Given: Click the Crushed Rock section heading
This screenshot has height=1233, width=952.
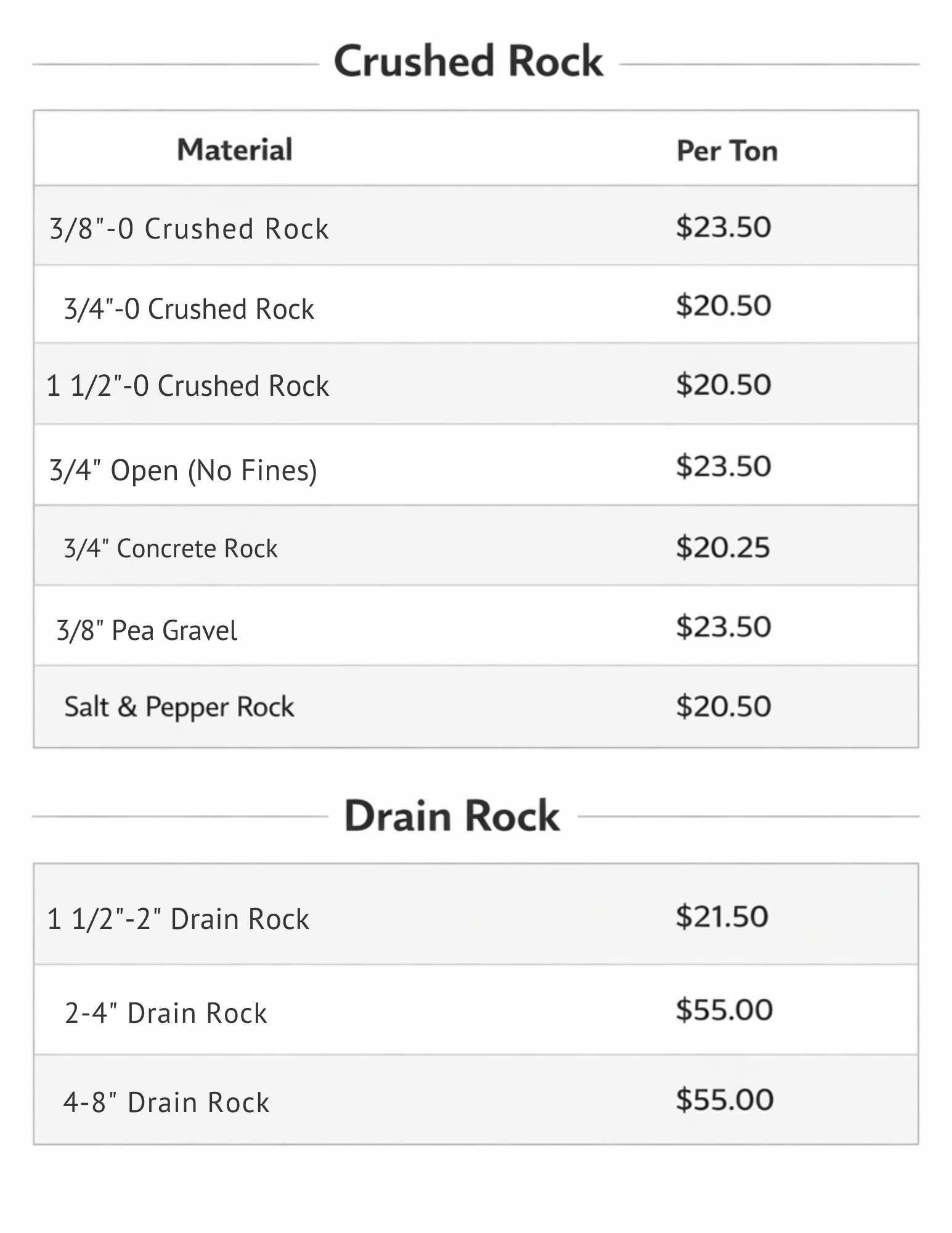Looking at the screenshot, I should [468, 62].
